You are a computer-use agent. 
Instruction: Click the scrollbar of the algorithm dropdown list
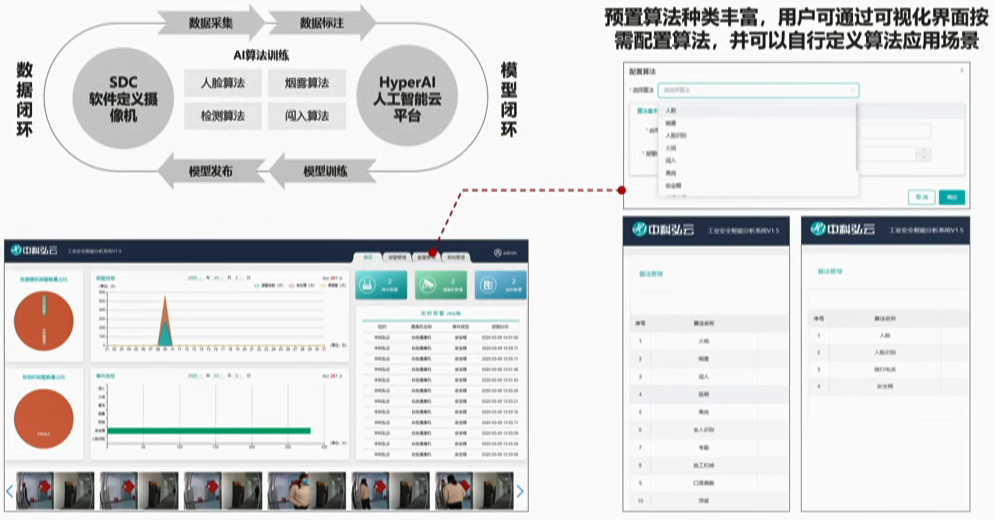pos(857,137)
